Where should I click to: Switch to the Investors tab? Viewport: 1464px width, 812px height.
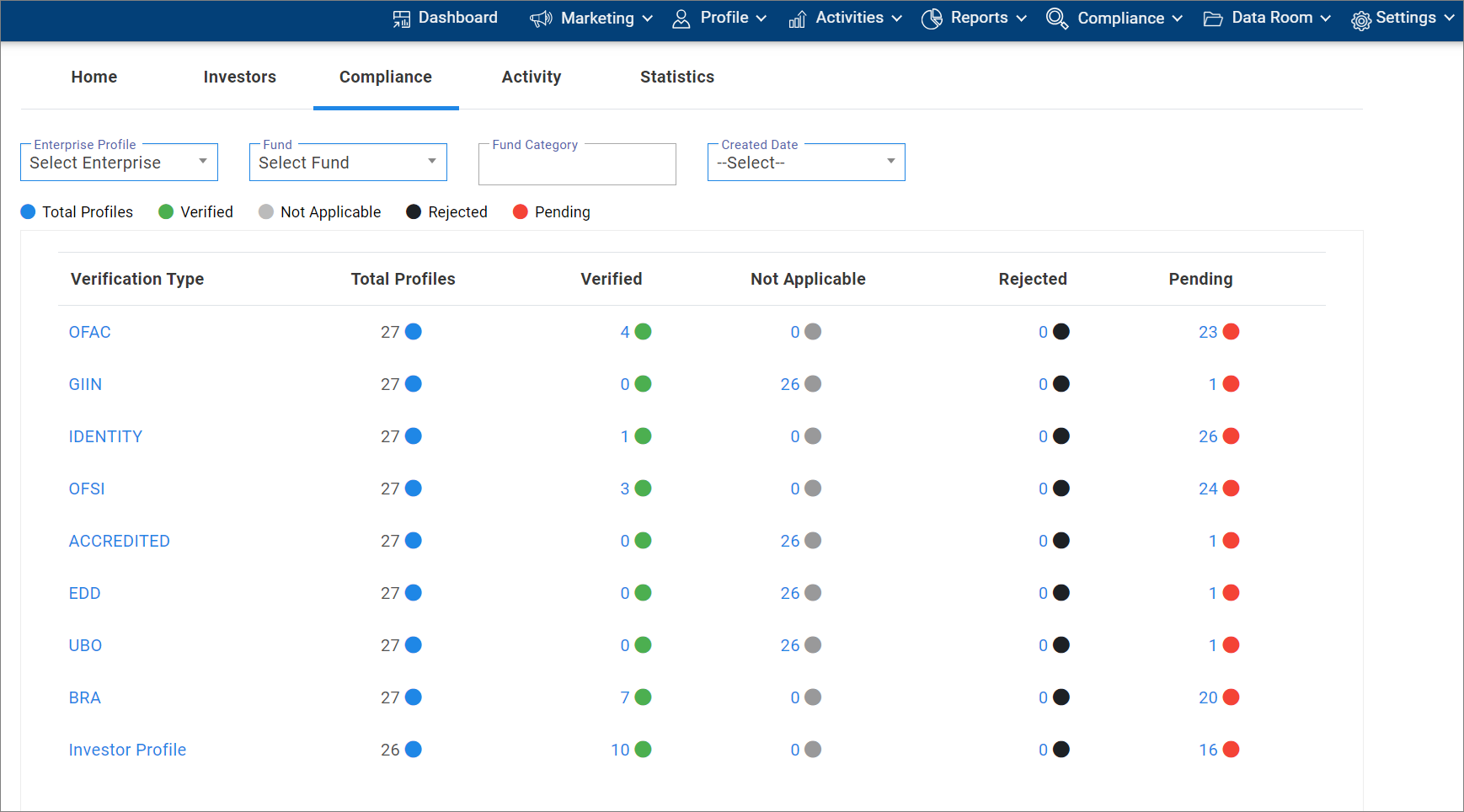coord(240,77)
